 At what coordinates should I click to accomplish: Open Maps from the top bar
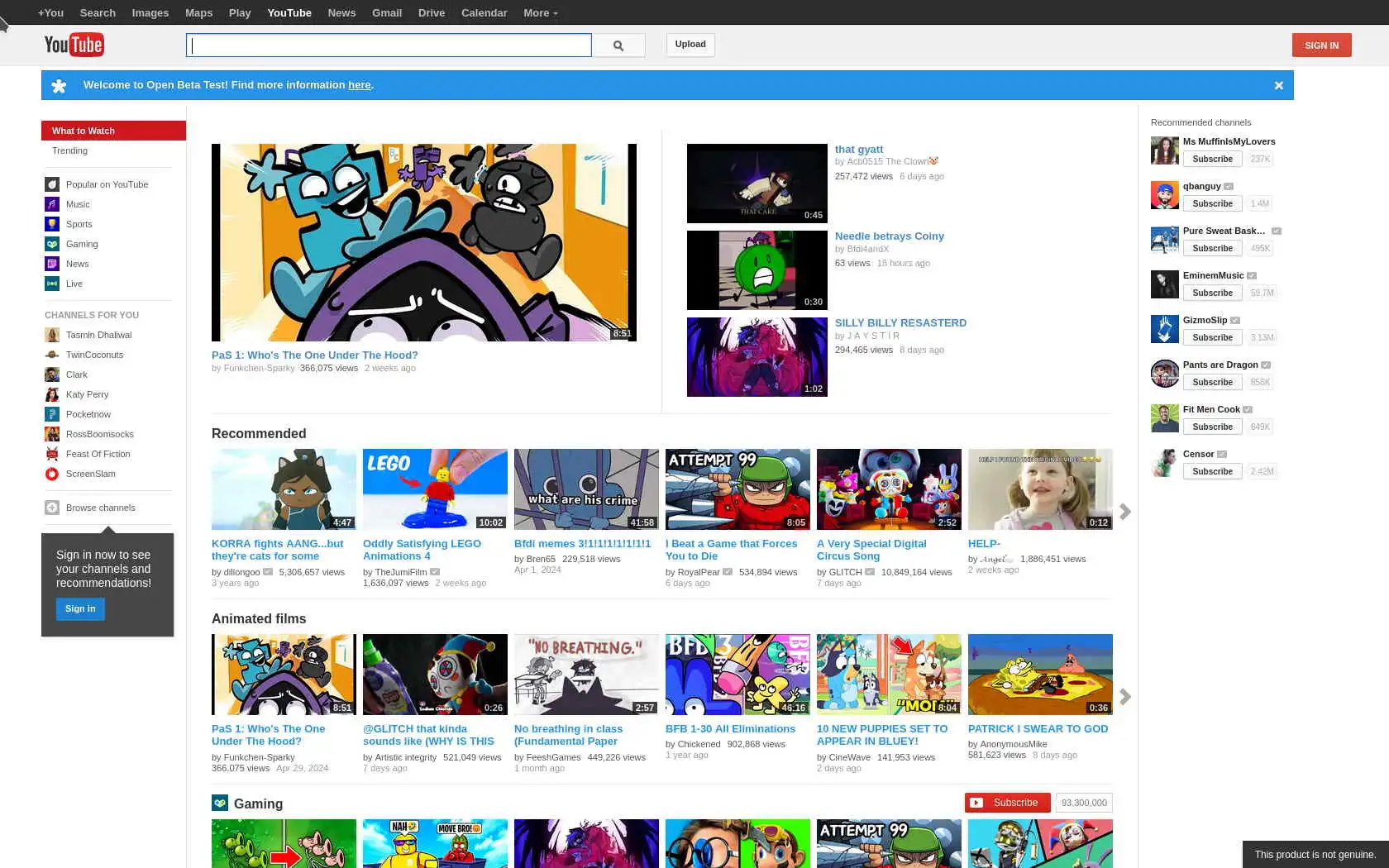(x=198, y=13)
